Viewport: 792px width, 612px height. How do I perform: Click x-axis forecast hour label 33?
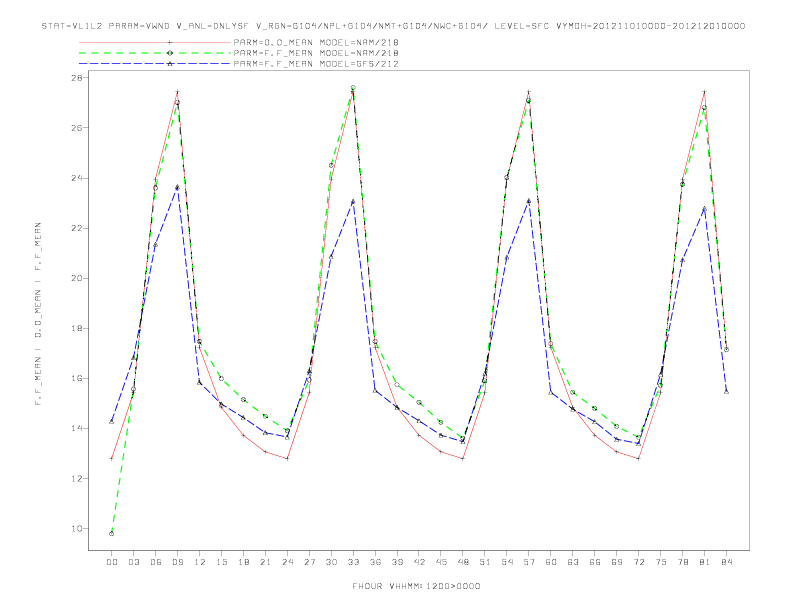click(x=353, y=562)
